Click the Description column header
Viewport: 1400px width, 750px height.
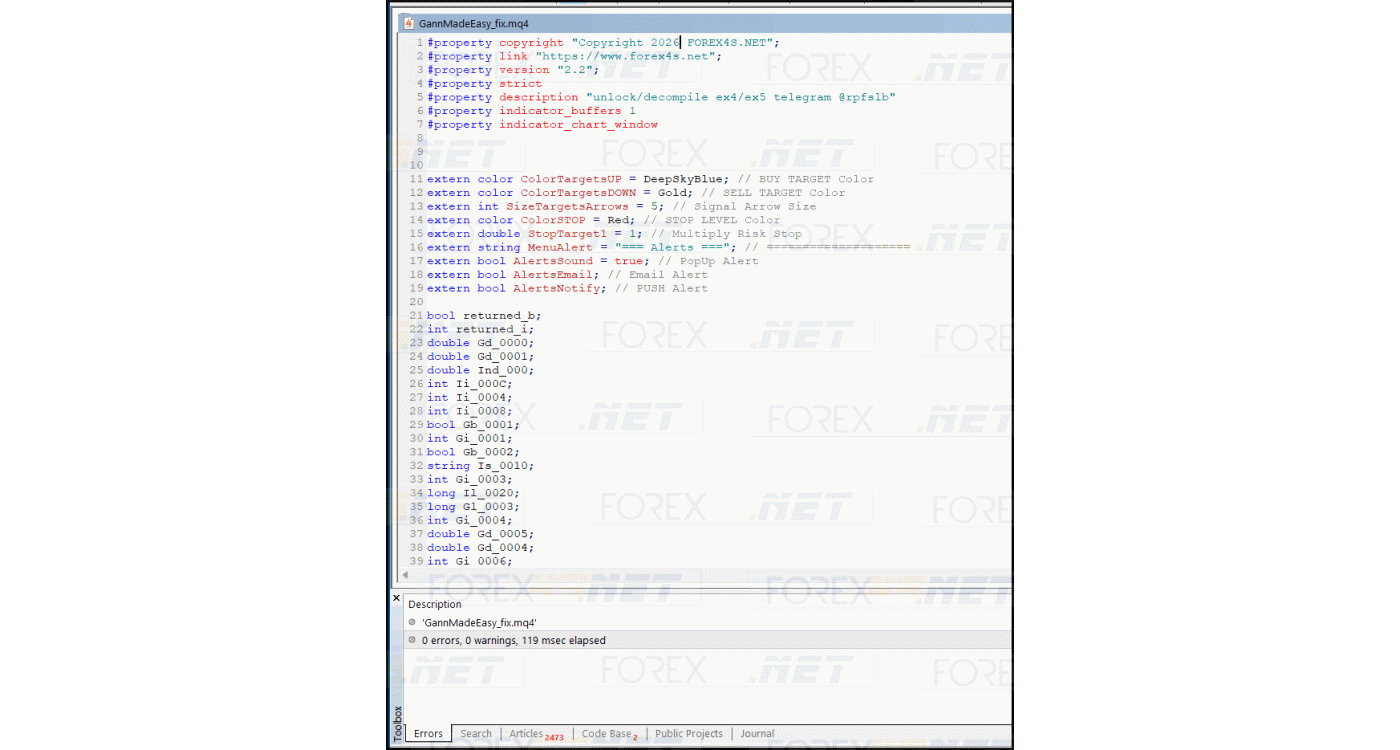[x=435, y=604]
